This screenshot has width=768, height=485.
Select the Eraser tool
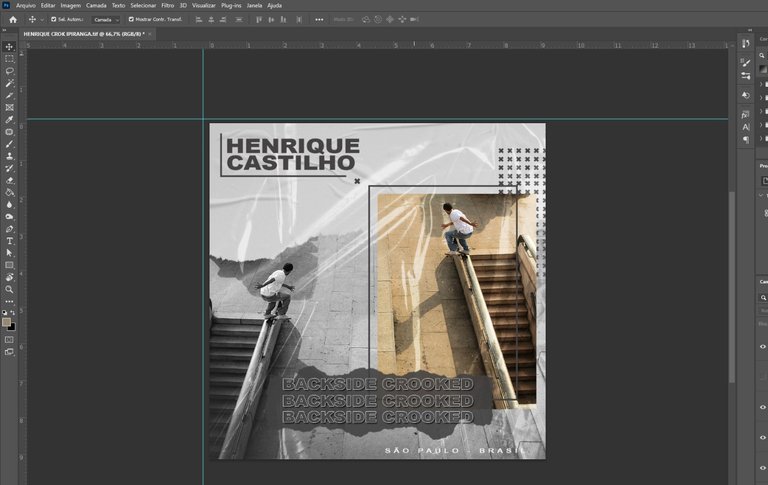pyautogui.click(x=9, y=180)
